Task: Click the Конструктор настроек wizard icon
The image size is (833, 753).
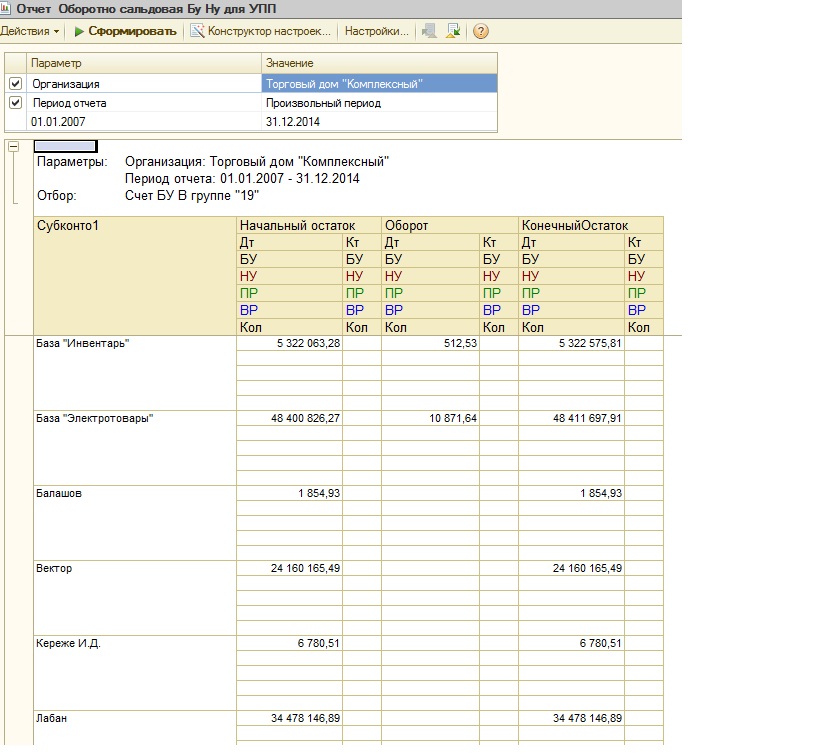Action: tap(197, 32)
